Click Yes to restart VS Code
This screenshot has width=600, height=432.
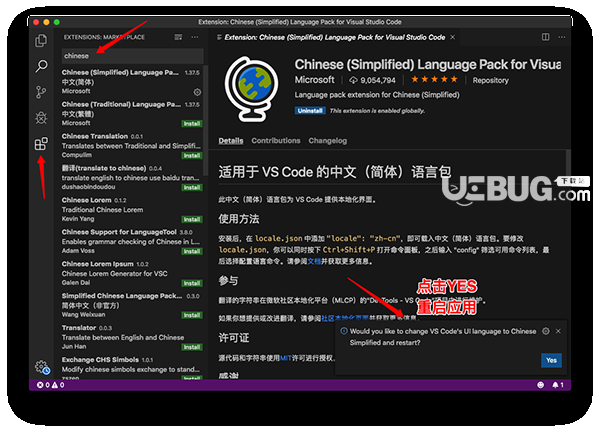click(551, 360)
